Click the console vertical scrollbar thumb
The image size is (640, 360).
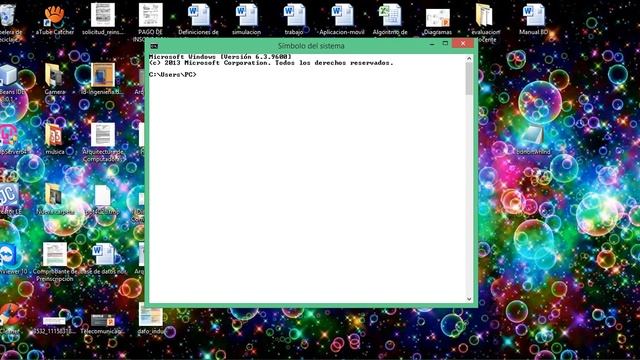(469, 78)
